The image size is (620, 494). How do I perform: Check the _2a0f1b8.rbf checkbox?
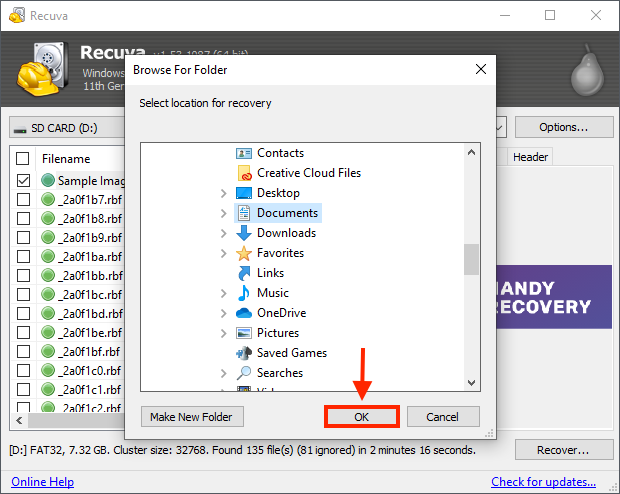23,218
